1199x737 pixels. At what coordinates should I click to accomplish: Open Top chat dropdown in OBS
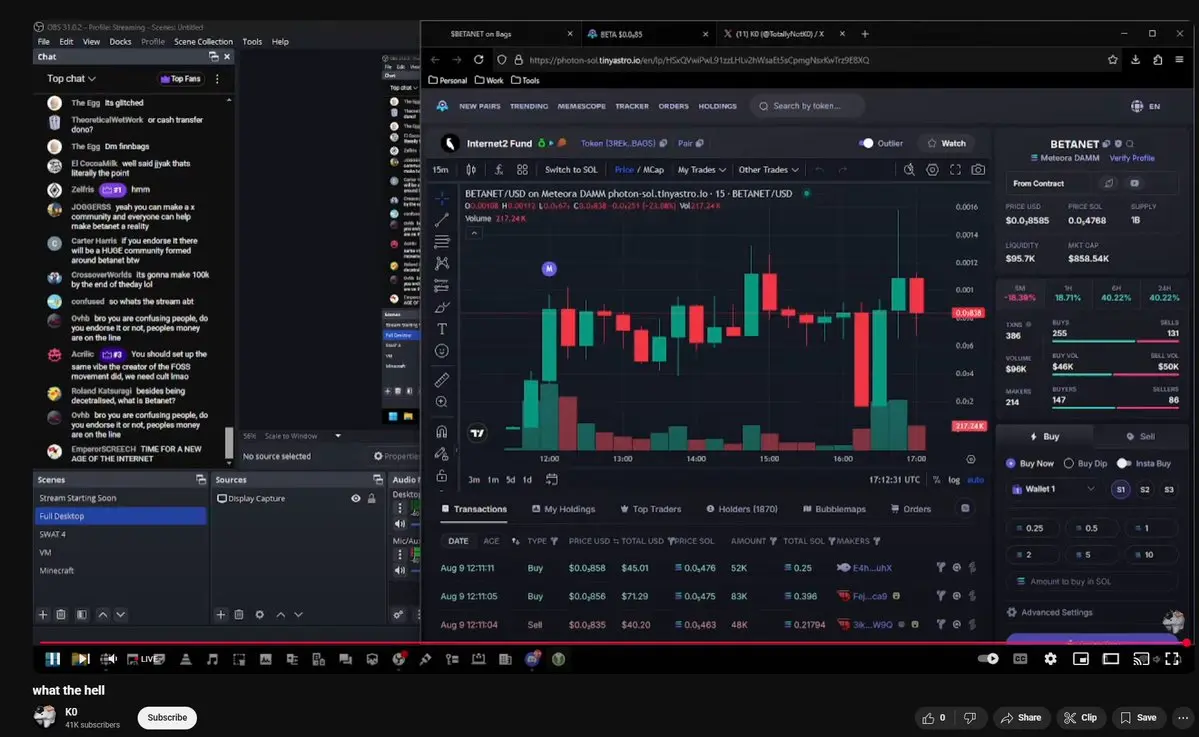71,79
